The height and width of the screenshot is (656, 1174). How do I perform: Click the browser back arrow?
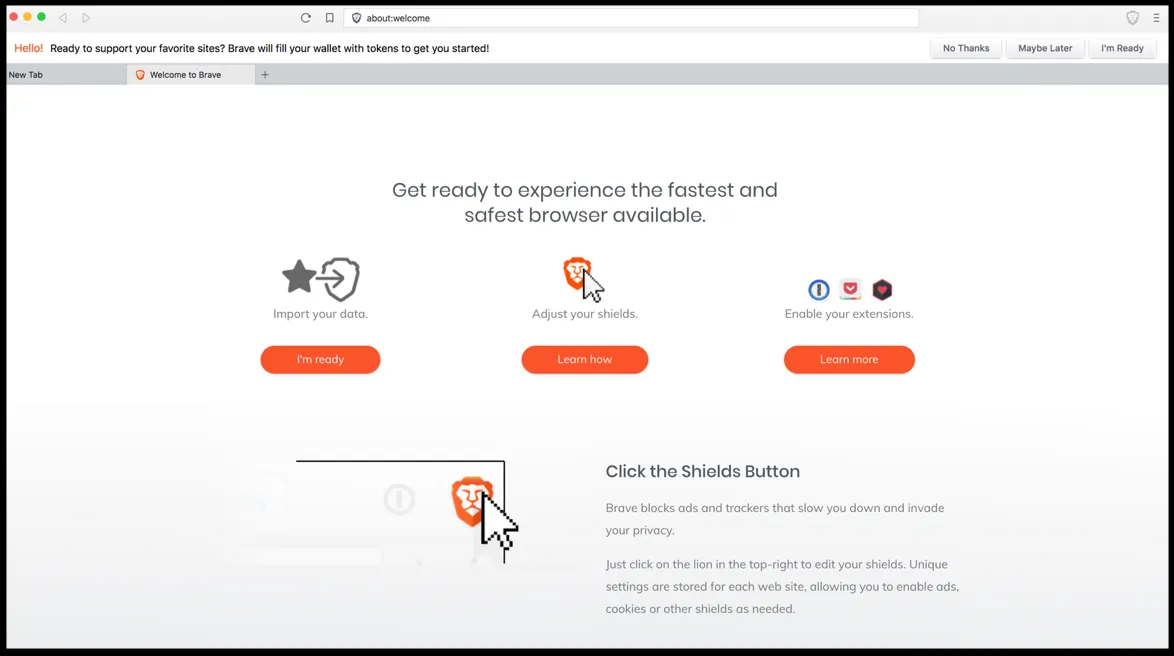click(63, 17)
